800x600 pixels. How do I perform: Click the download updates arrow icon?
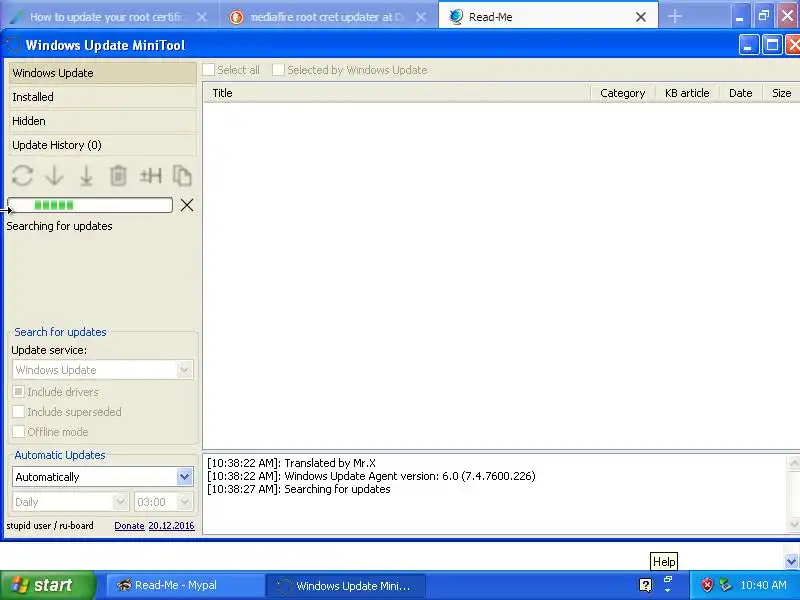(x=55, y=176)
